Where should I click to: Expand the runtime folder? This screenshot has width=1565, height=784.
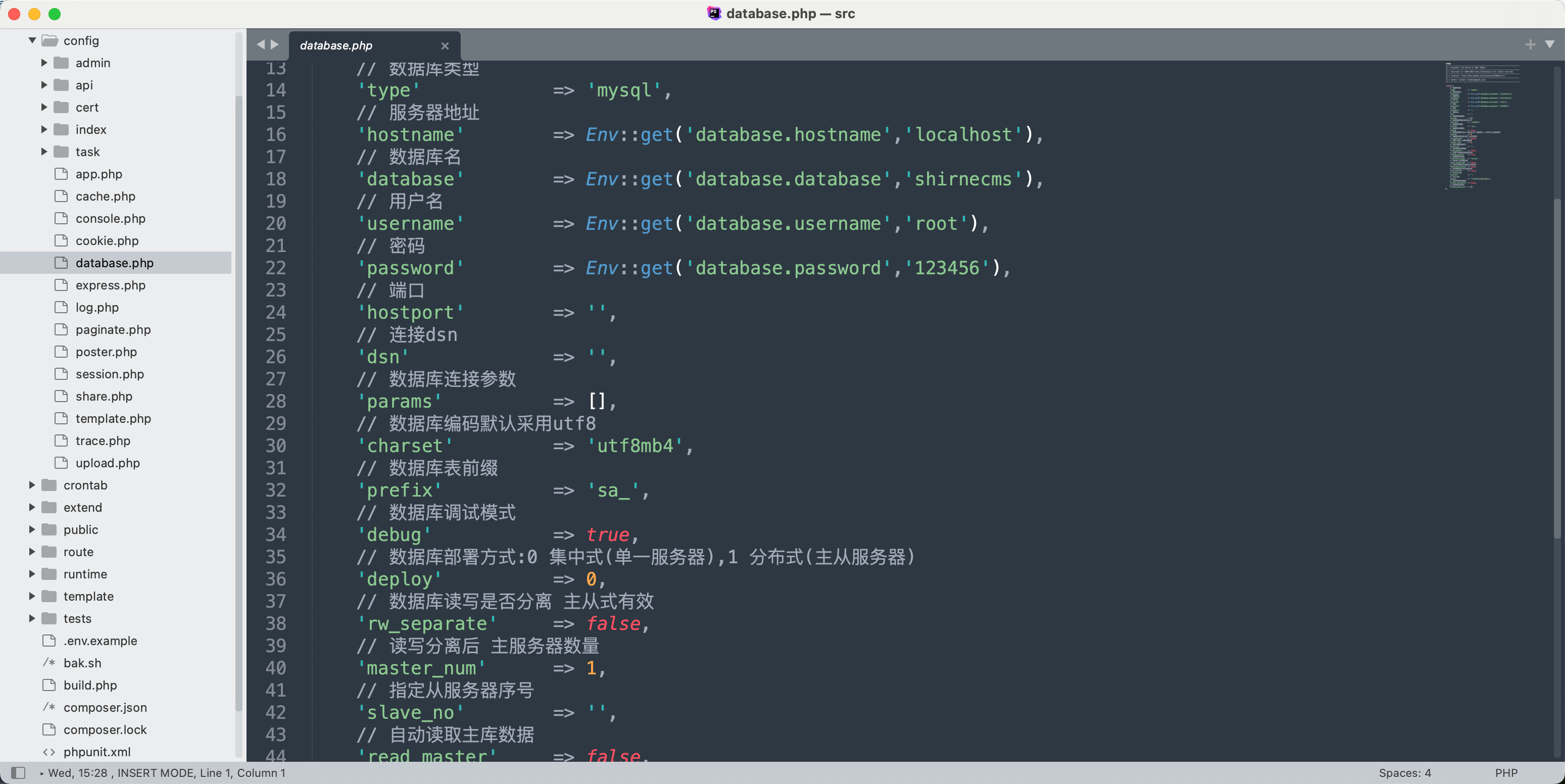[32, 574]
